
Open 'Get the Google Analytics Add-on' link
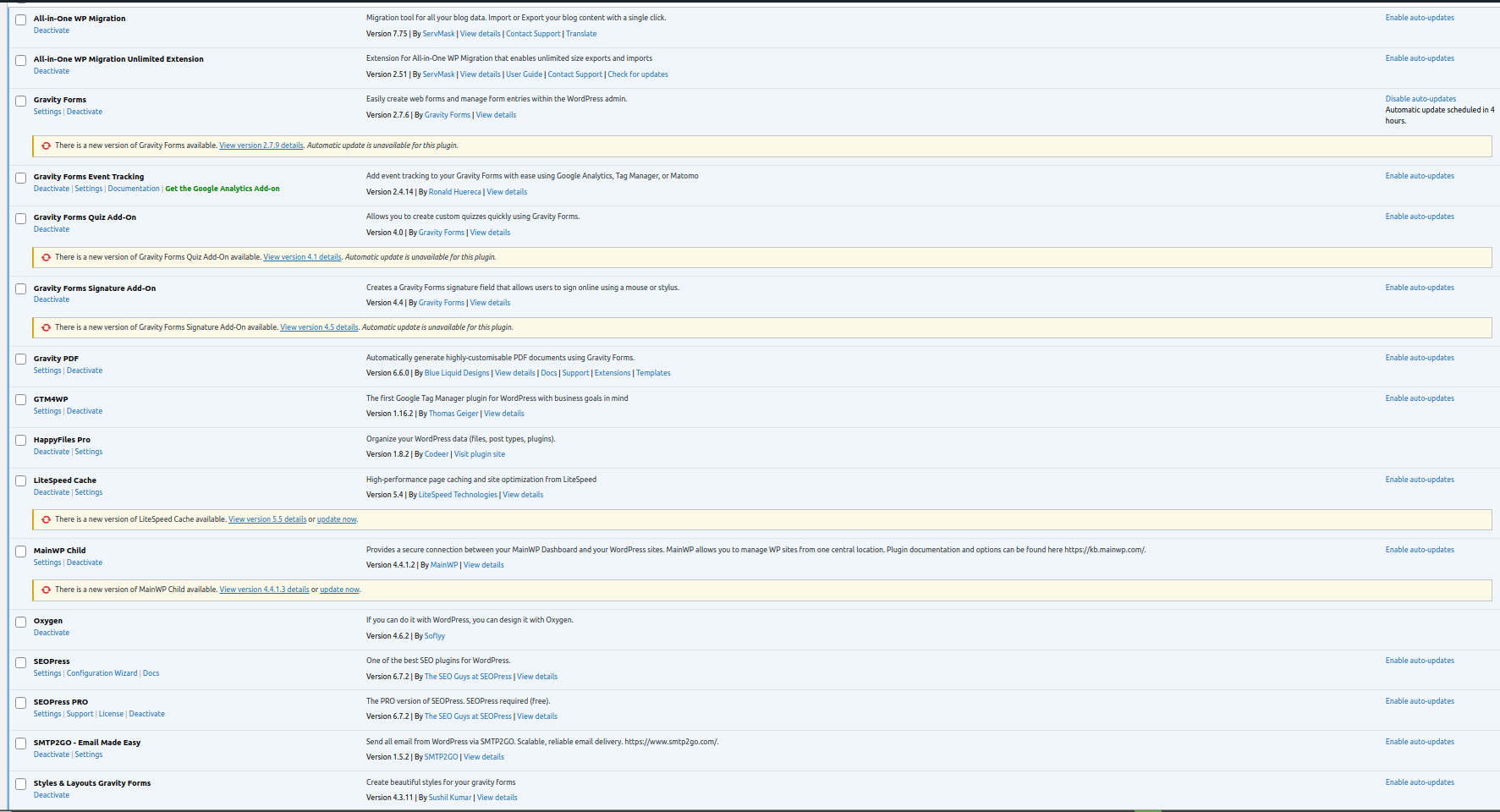[x=222, y=189]
